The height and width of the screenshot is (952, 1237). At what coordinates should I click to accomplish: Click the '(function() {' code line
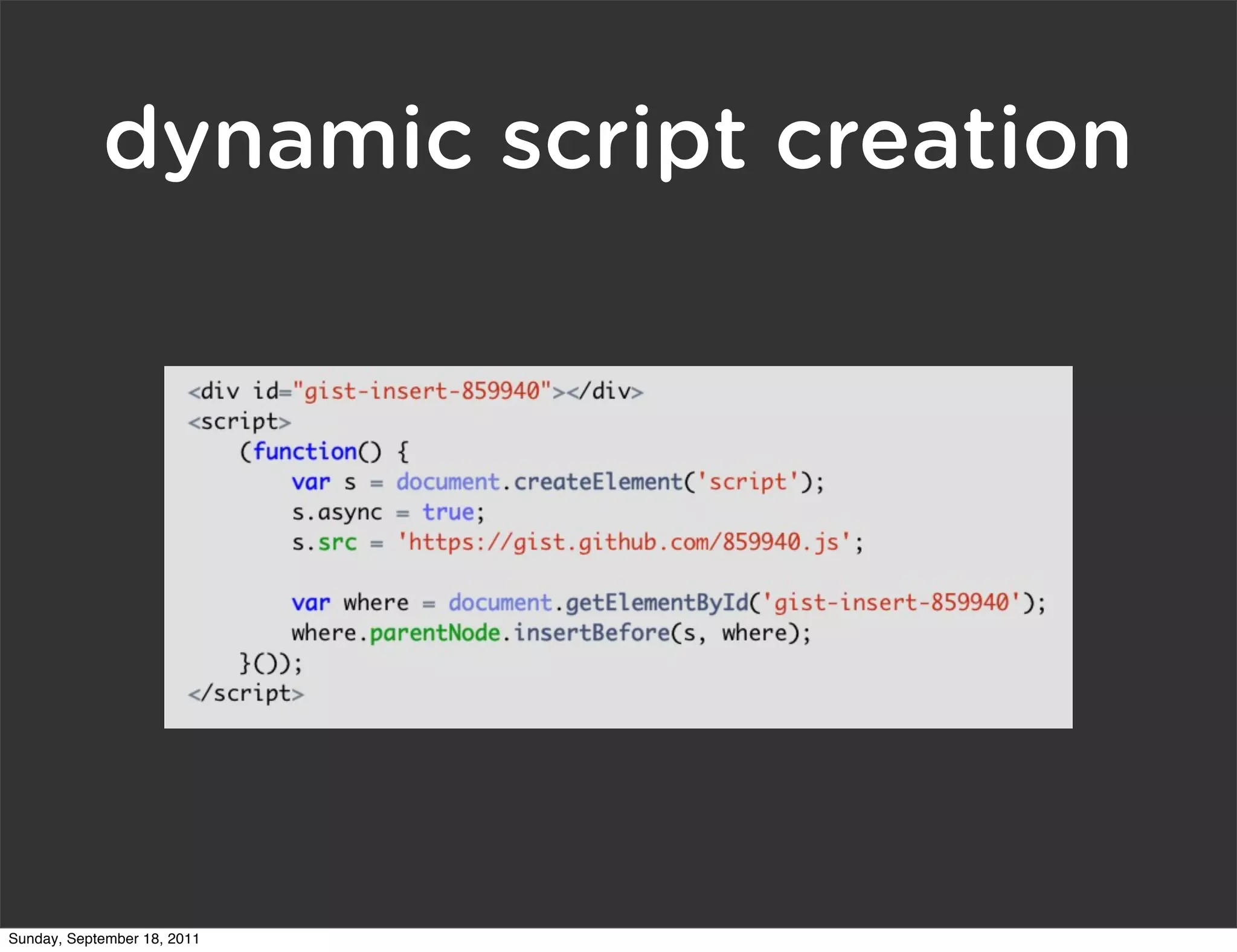(324, 452)
